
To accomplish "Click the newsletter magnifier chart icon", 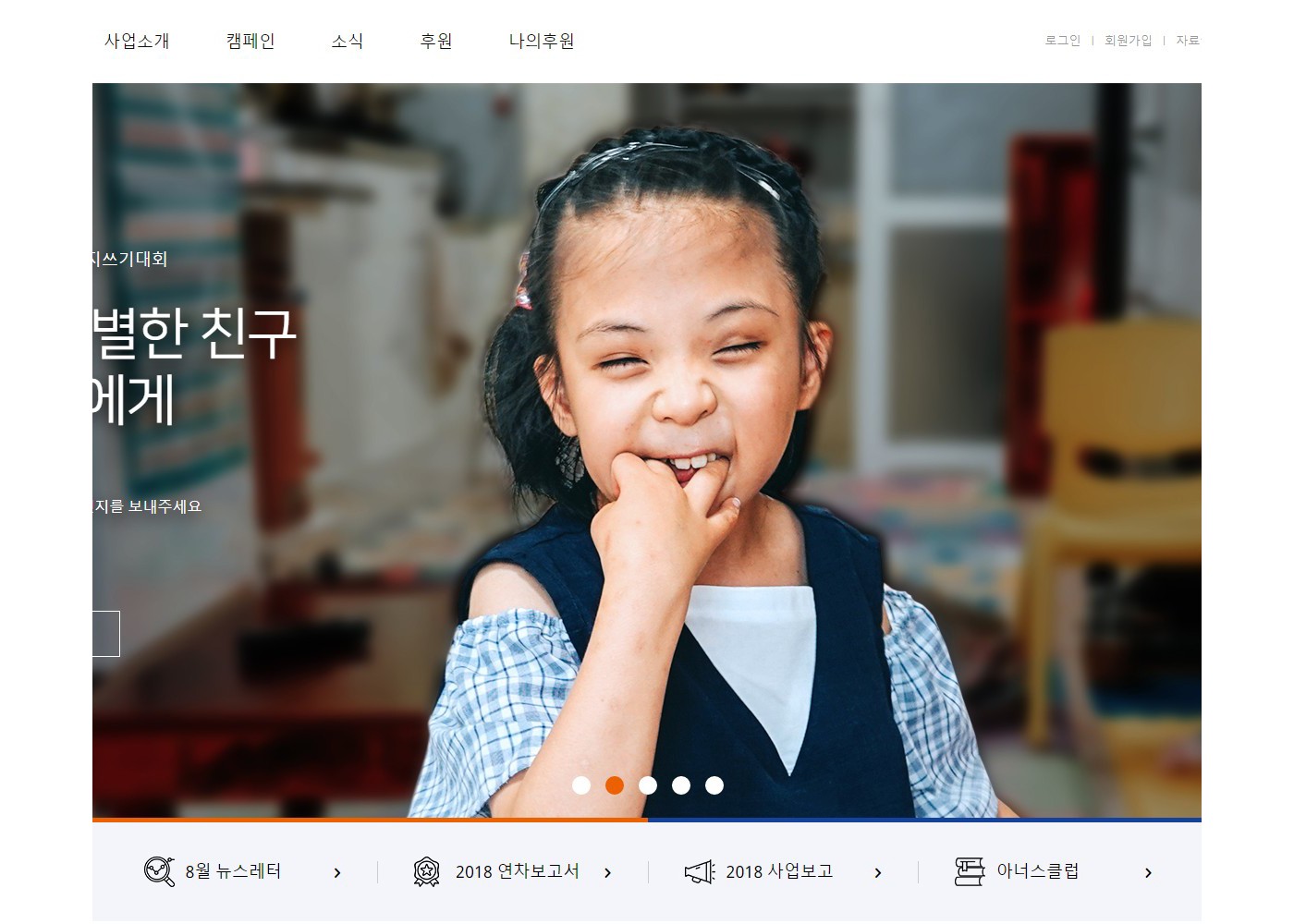I will (159, 871).
